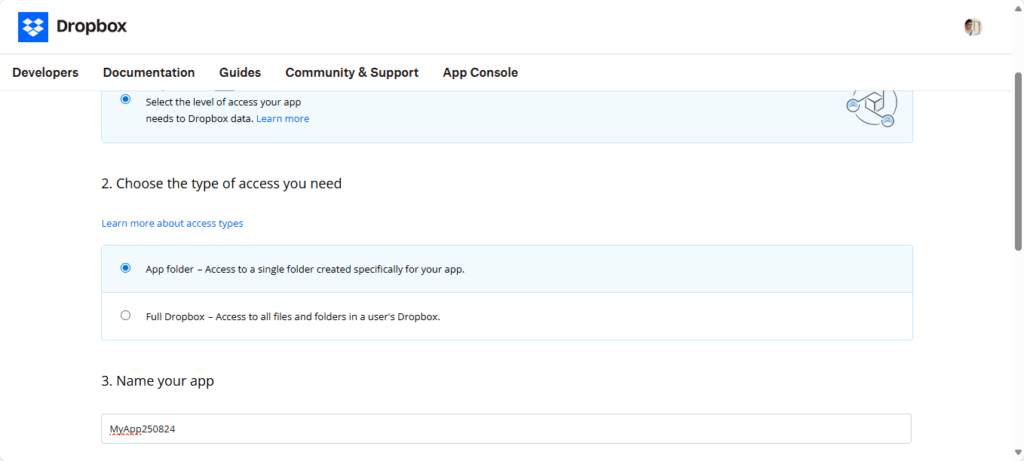Screen dimensions: 1024x461
Task: Click the Learn more link
Action: coord(283,119)
